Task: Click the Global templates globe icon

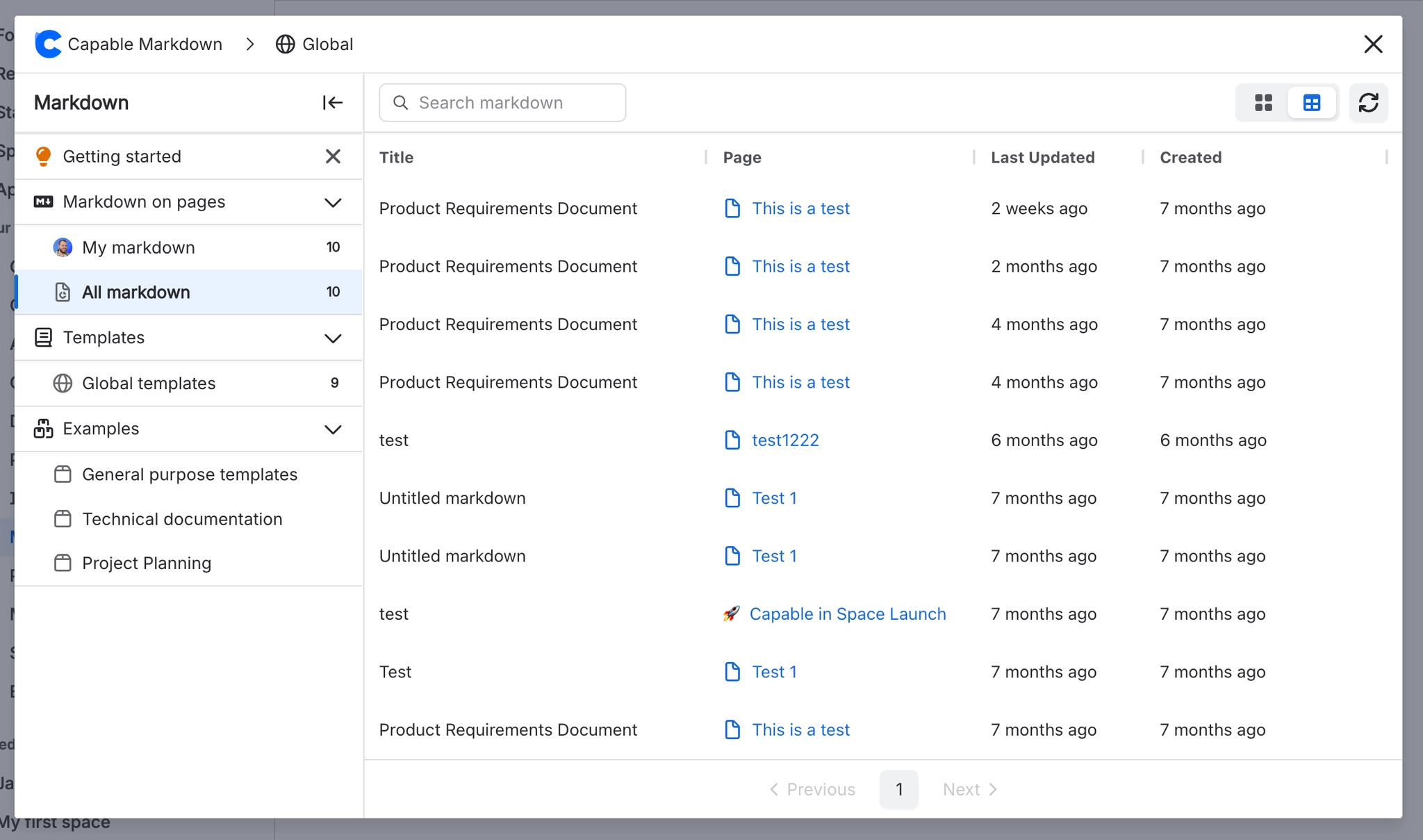Action: [x=63, y=383]
